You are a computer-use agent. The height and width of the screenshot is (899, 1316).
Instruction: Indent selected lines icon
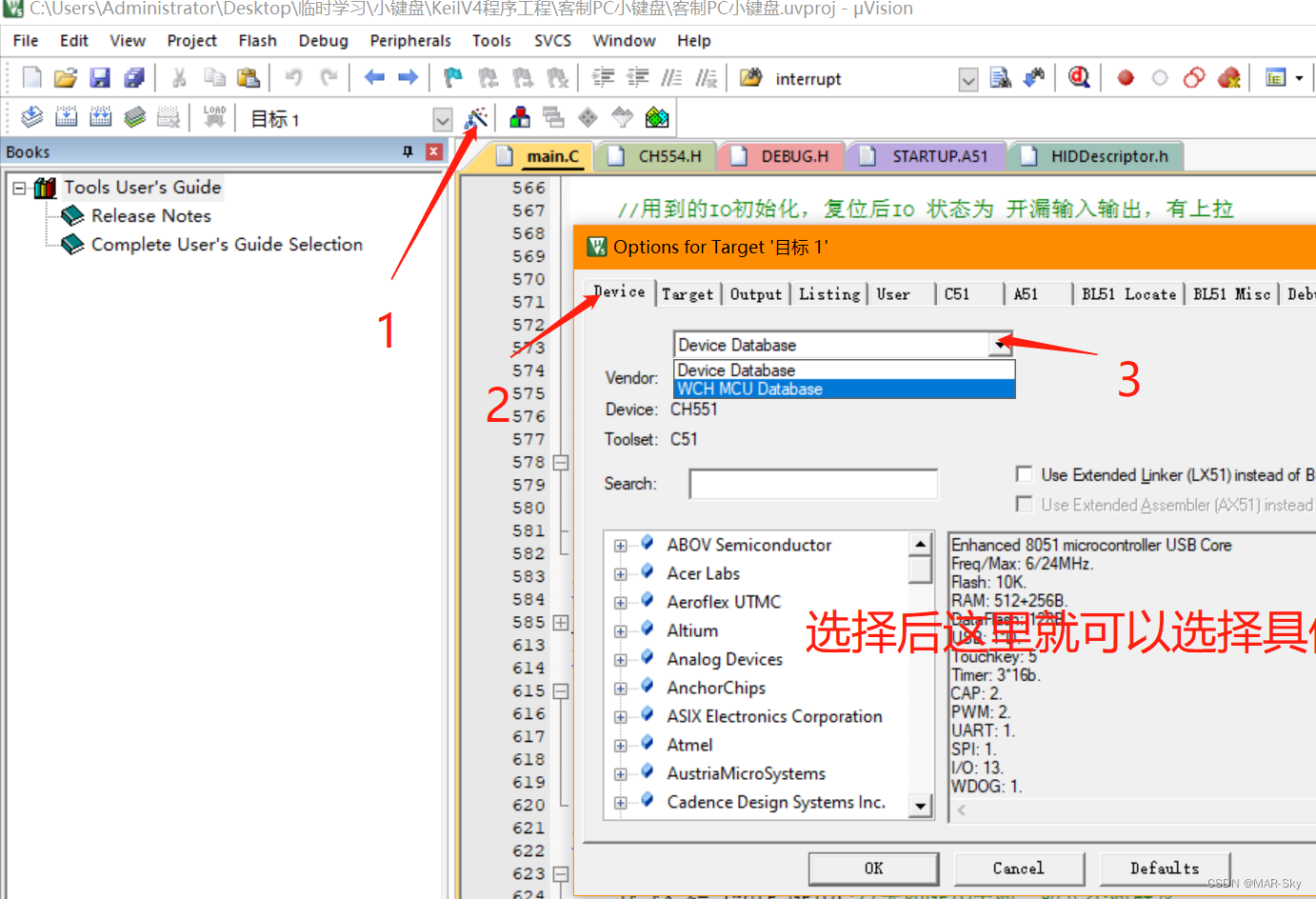pyautogui.click(x=604, y=78)
